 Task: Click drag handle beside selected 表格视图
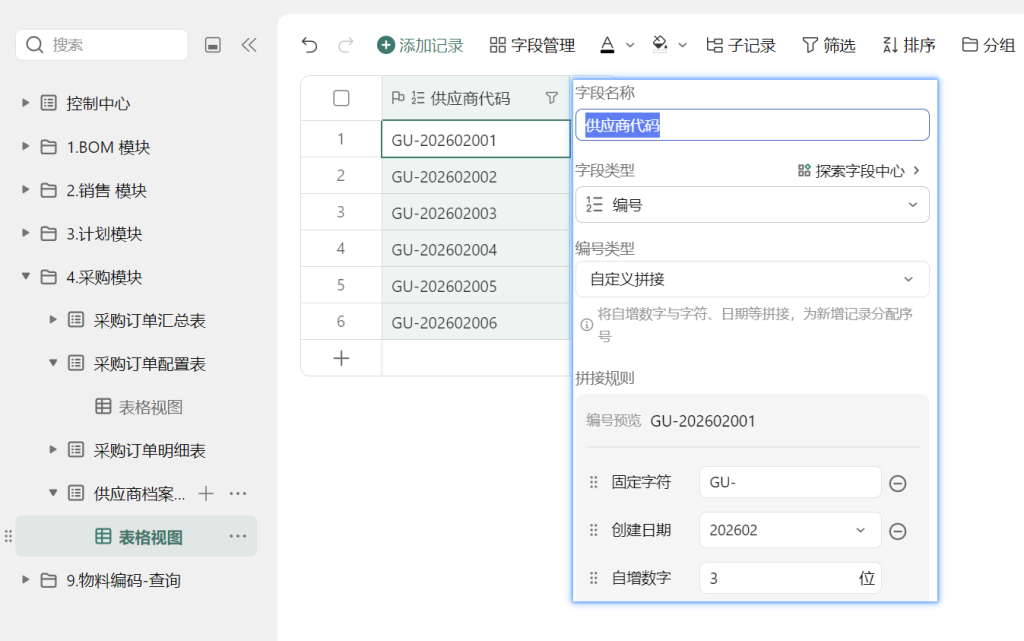[x=8, y=537]
